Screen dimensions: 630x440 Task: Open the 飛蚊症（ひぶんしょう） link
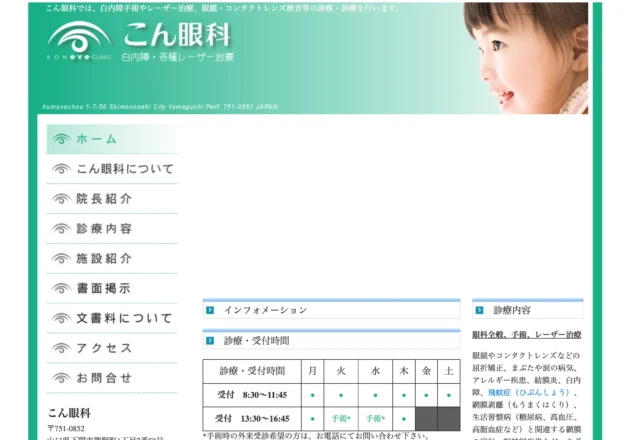(x=529, y=392)
